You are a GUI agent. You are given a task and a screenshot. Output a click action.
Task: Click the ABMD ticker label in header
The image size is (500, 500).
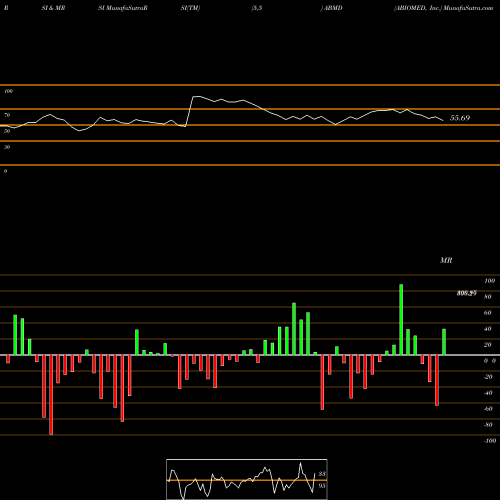point(333,8)
